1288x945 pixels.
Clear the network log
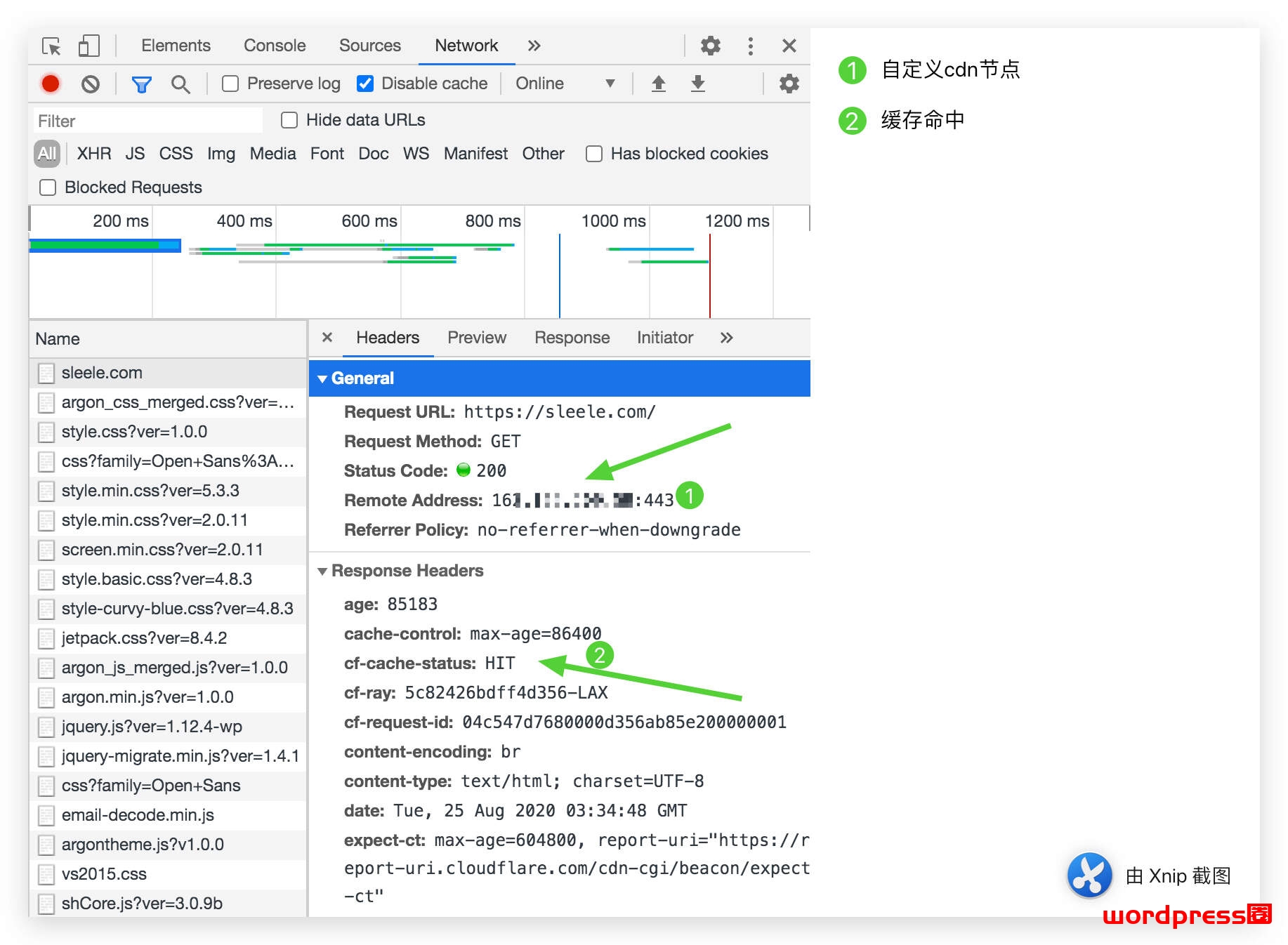[x=91, y=84]
